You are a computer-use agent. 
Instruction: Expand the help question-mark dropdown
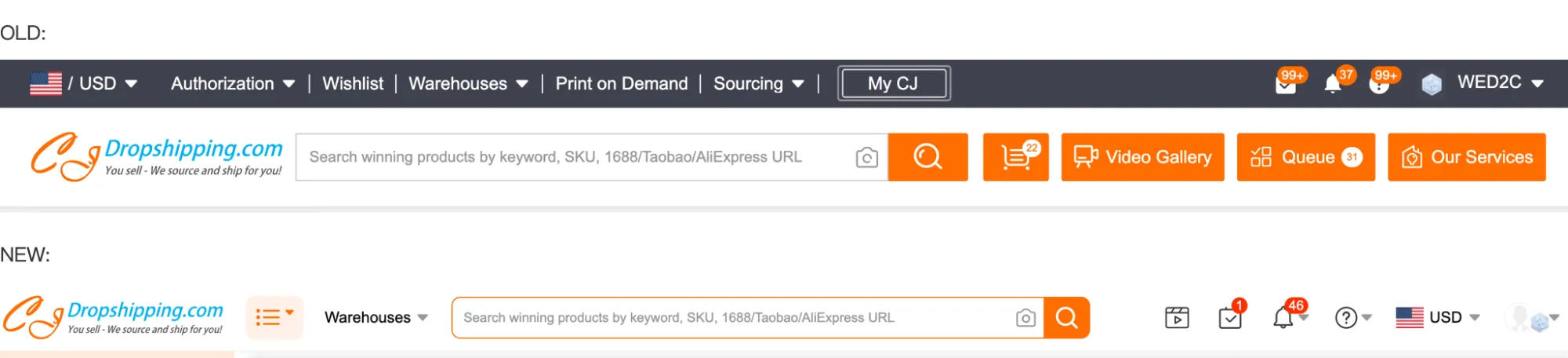pos(1352,318)
